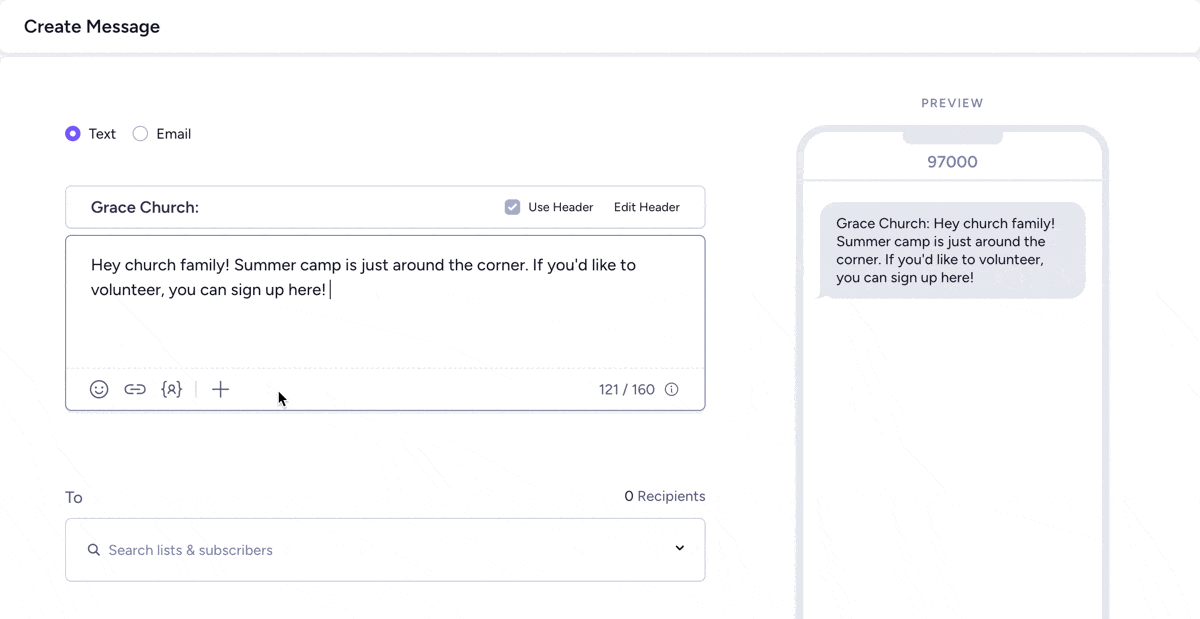Click the magnifier icon in recipients field
This screenshot has height=619, width=1200.
click(x=94, y=550)
